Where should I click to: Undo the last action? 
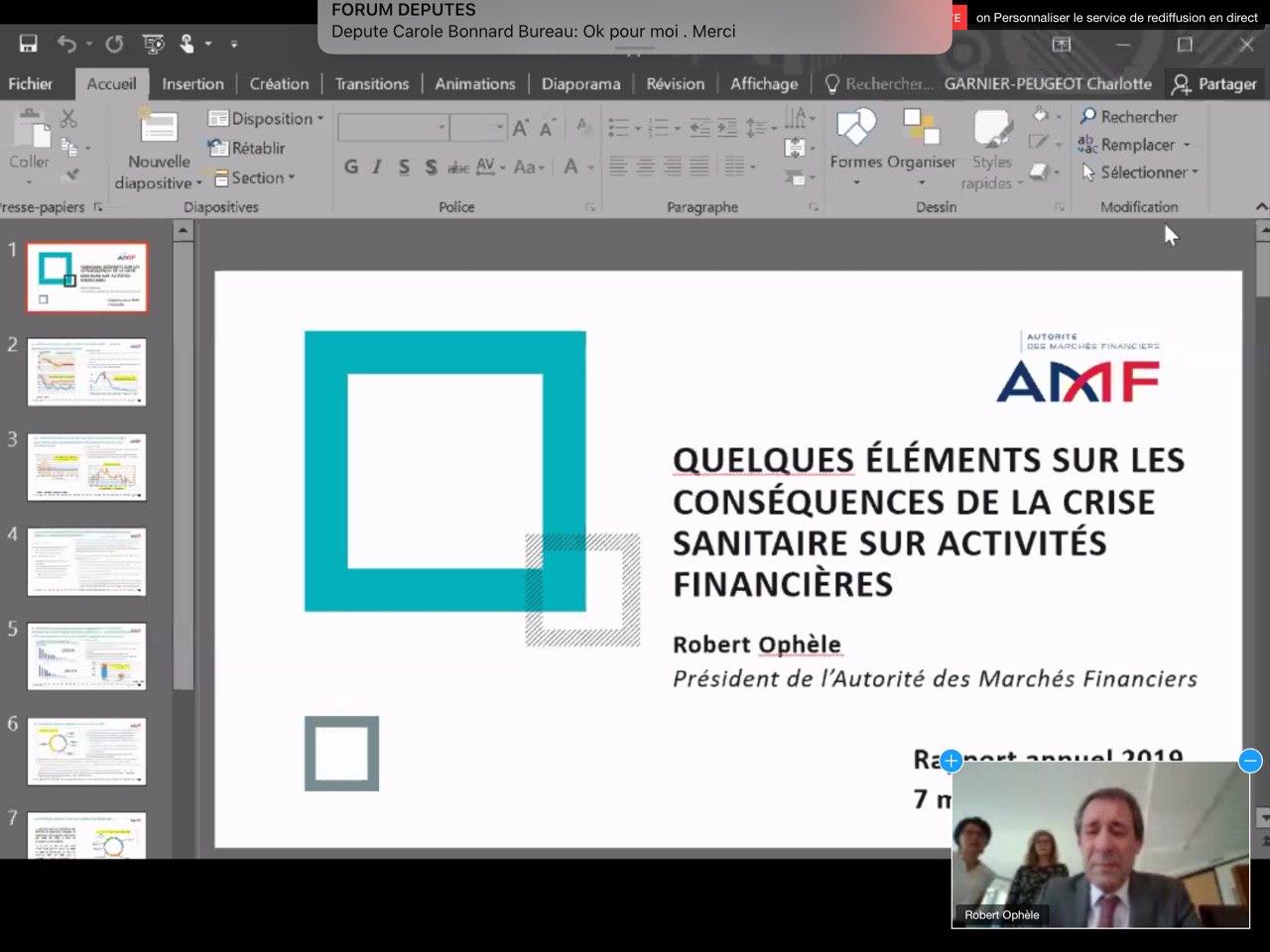click(x=66, y=44)
